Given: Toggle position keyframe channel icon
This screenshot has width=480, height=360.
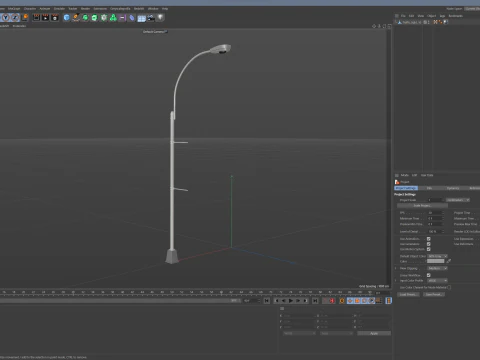Looking at the screenshot, I should click(x=350, y=301).
